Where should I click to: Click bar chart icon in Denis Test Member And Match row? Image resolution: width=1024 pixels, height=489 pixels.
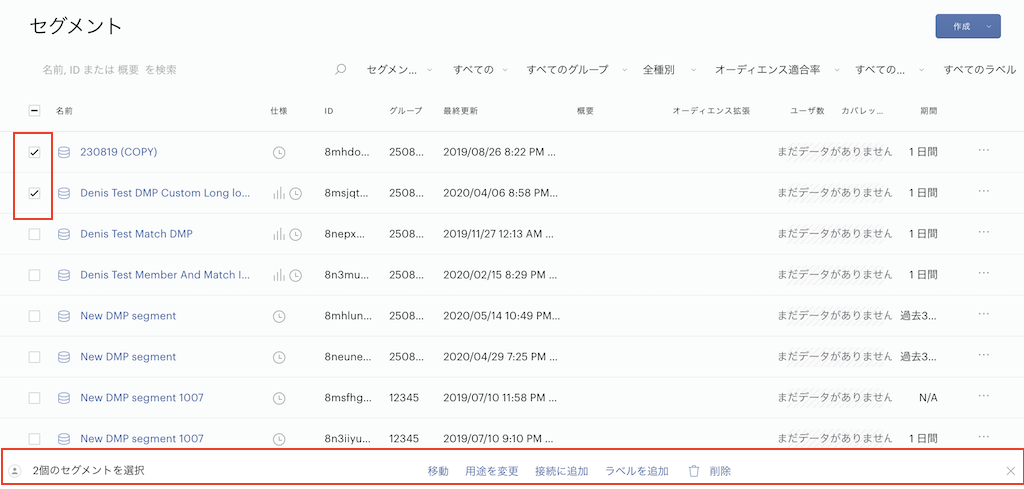[280, 276]
